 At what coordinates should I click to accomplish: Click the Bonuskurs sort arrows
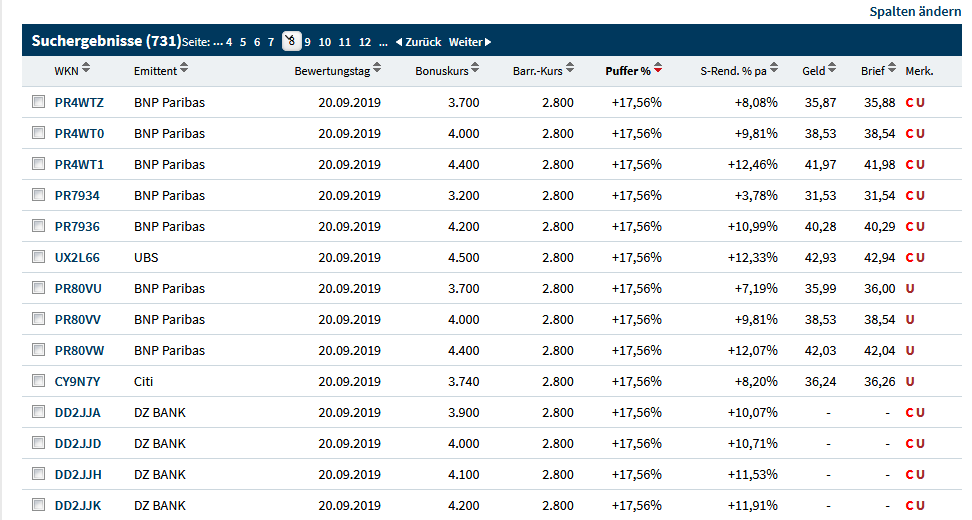pyautogui.click(x=474, y=69)
